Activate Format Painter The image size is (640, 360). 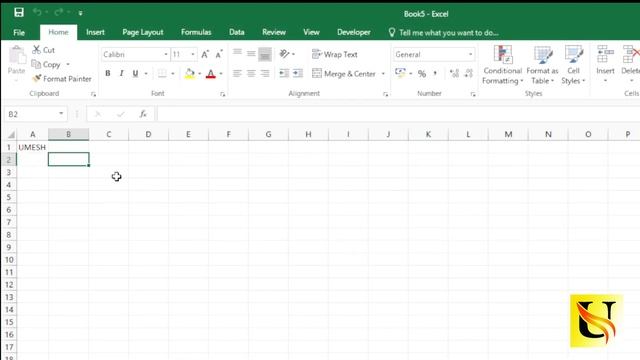click(62, 79)
